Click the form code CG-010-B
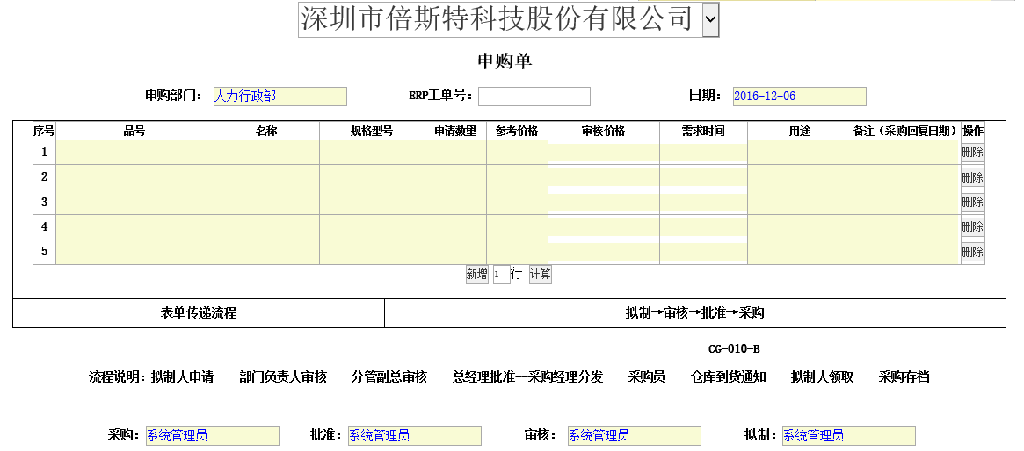Screen dimensions: 1024x451 coord(733,350)
